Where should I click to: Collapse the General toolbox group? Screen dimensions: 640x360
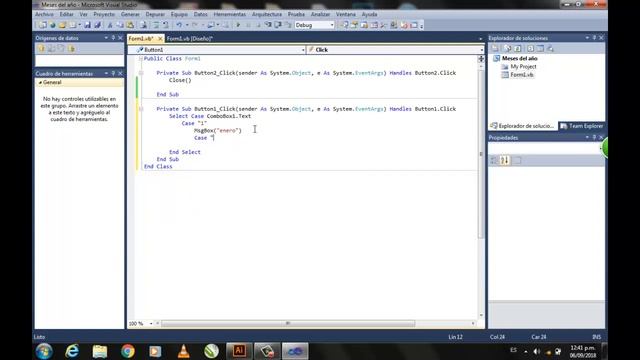40,82
